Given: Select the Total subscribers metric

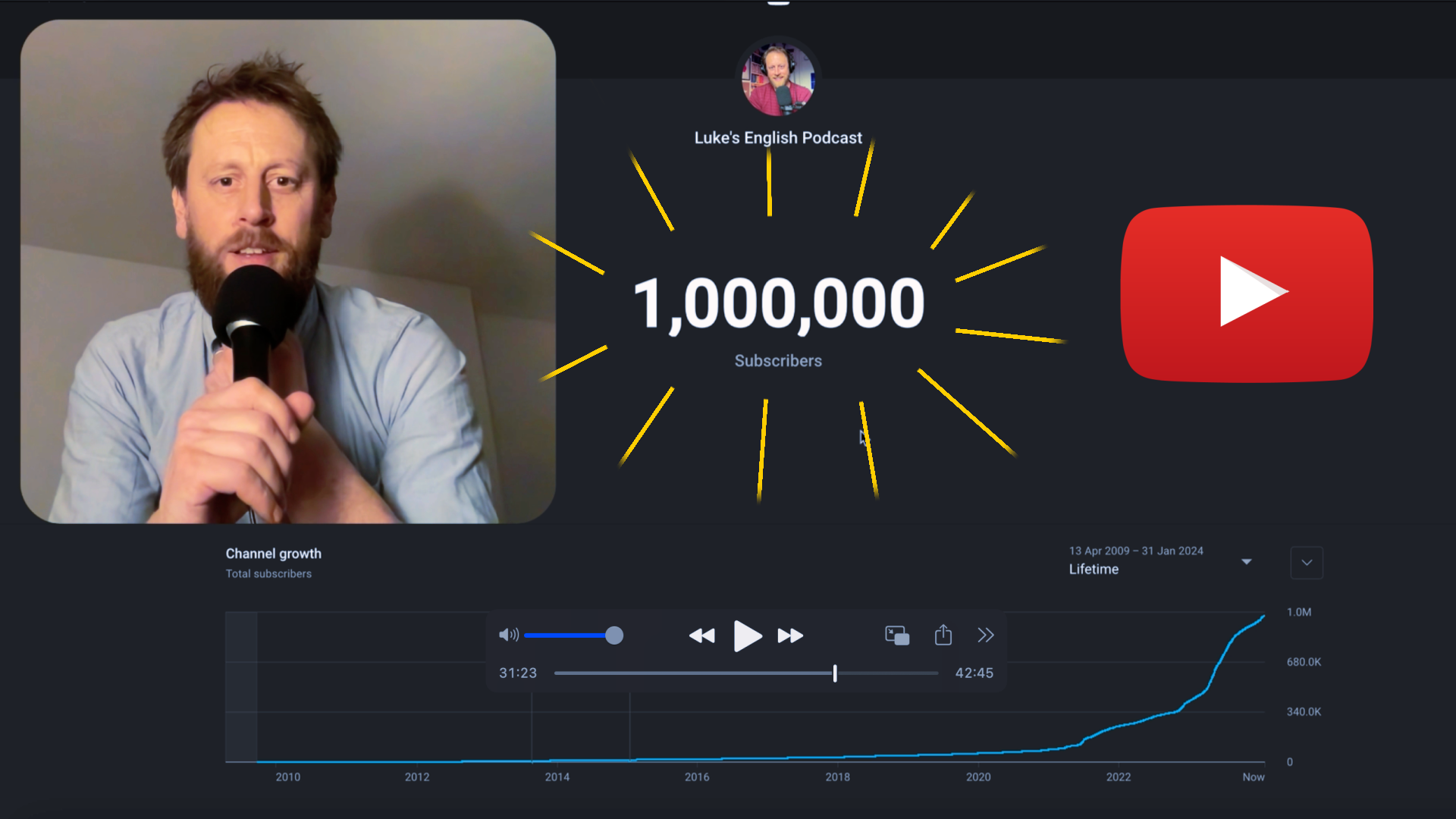Looking at the screenshot, I should [x=268, y=573].
